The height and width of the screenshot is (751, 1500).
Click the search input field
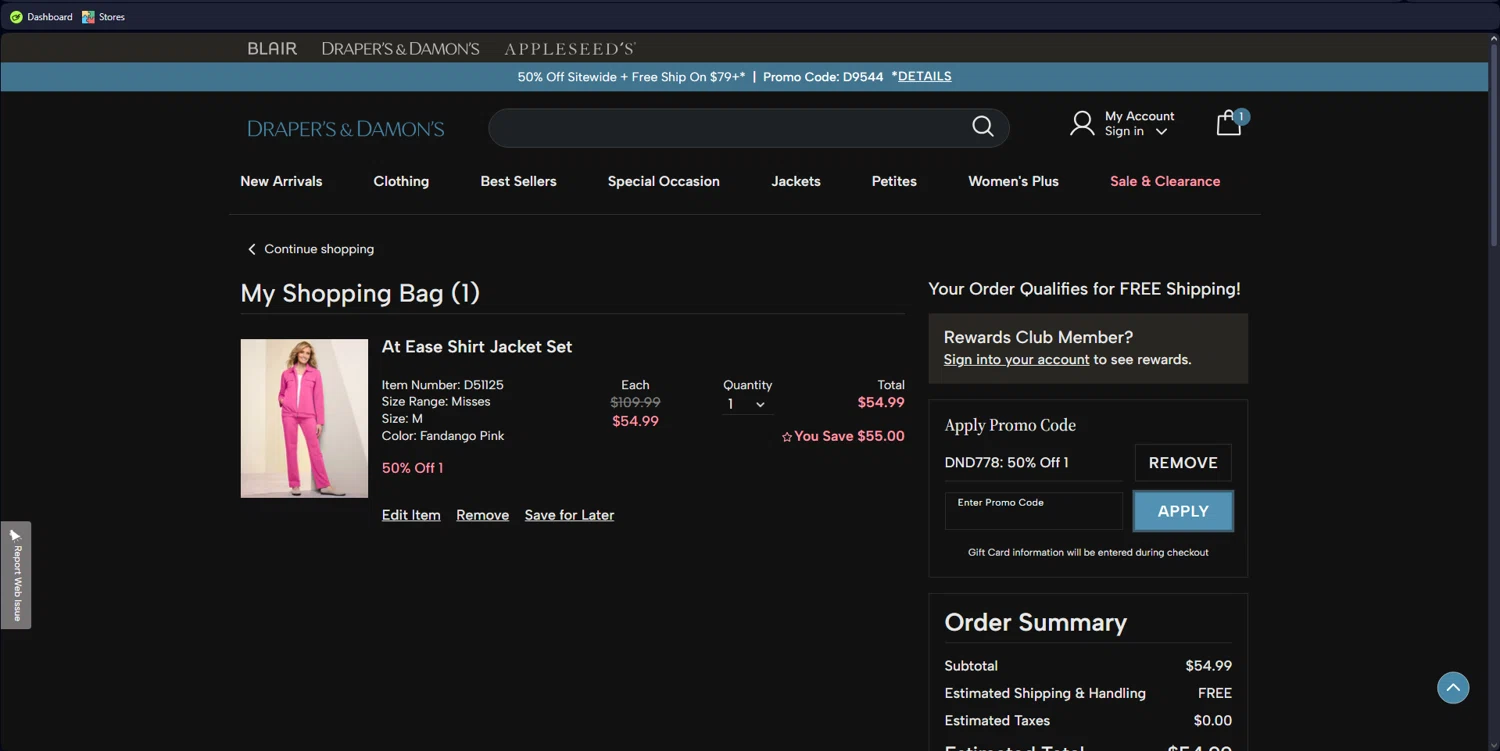pyautogui.click(x=730, y=127)
